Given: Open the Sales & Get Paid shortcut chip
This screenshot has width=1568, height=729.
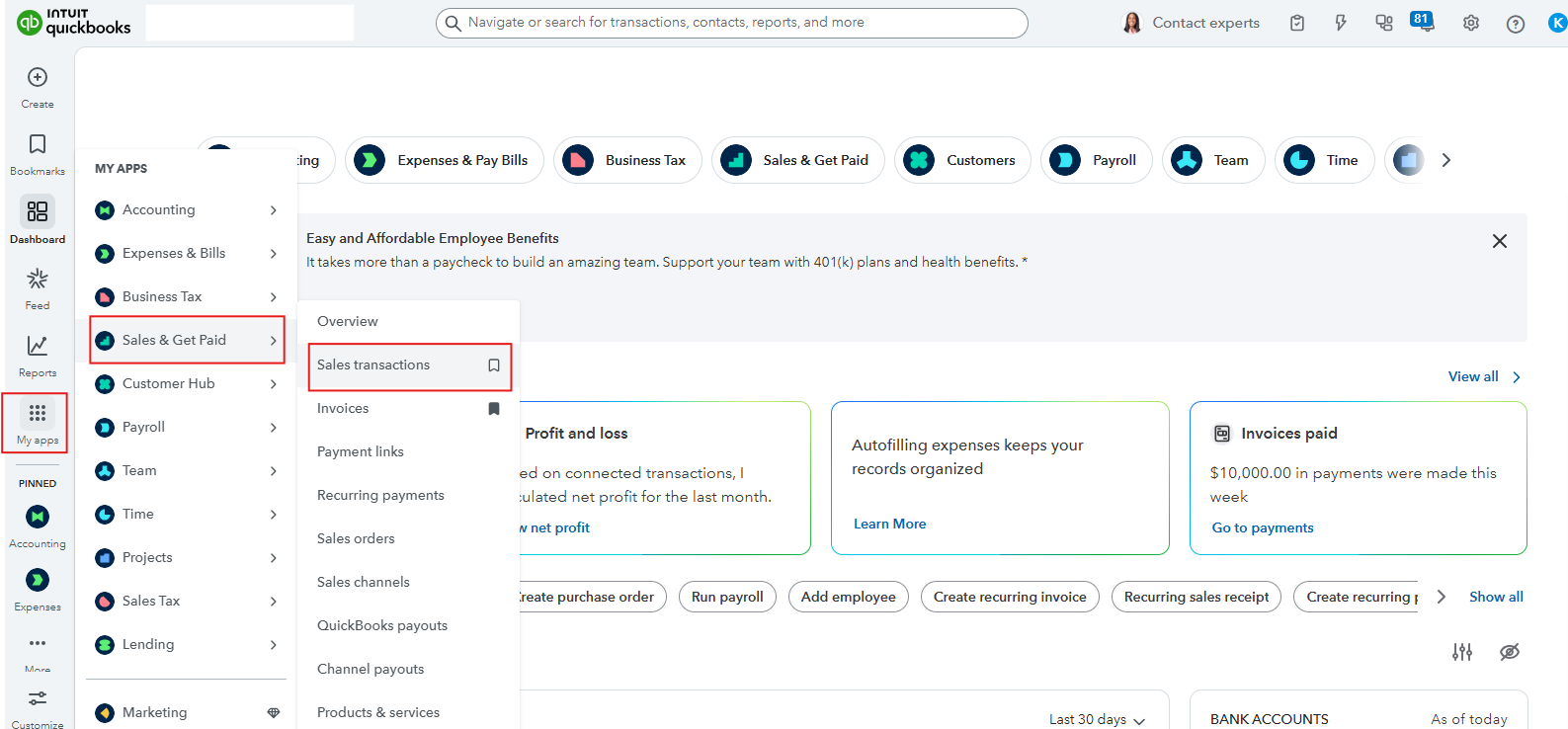Looking at the screenshot, I should [798, 160].
